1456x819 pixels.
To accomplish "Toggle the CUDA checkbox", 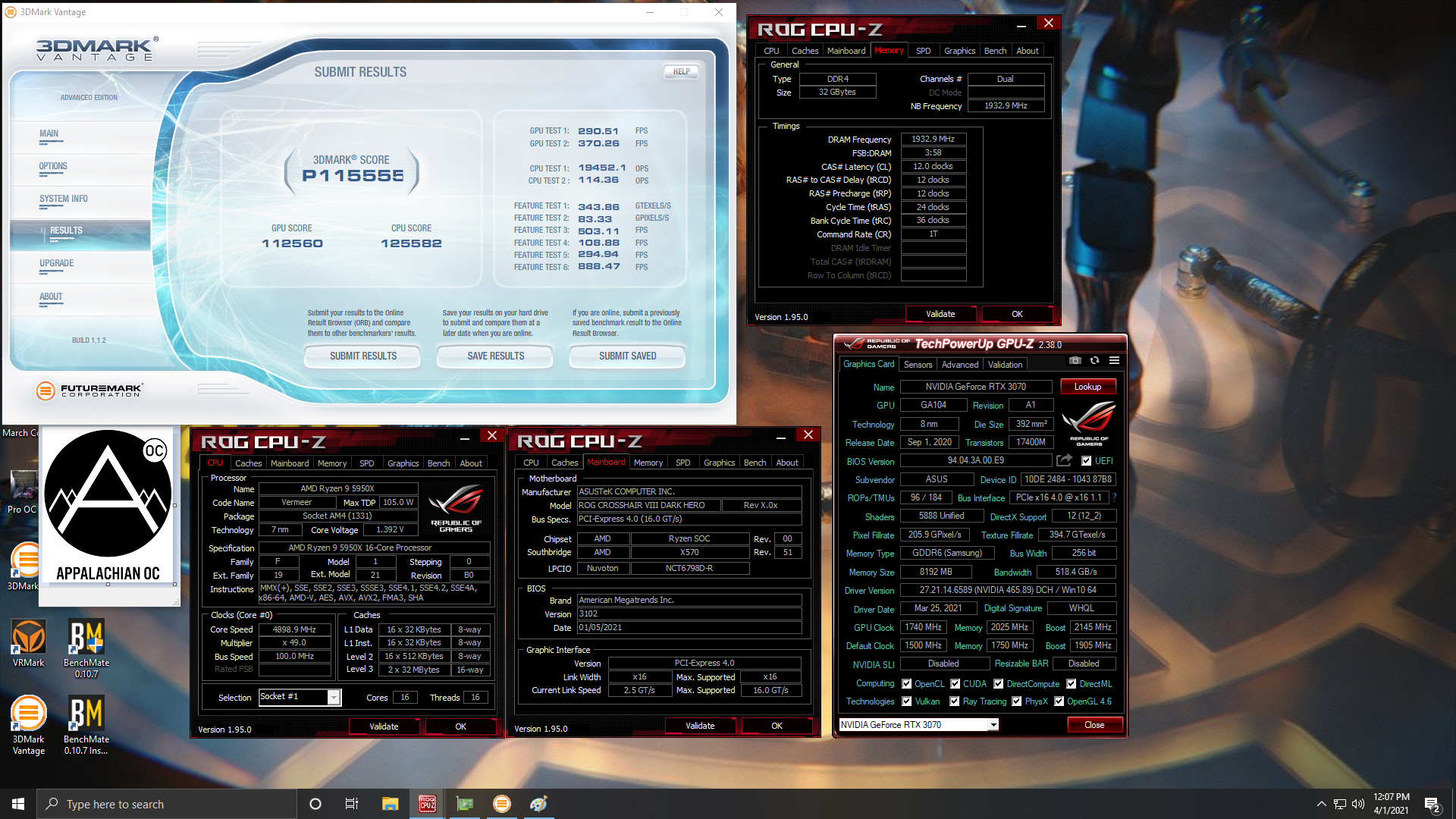I will [x=955, y=683].
